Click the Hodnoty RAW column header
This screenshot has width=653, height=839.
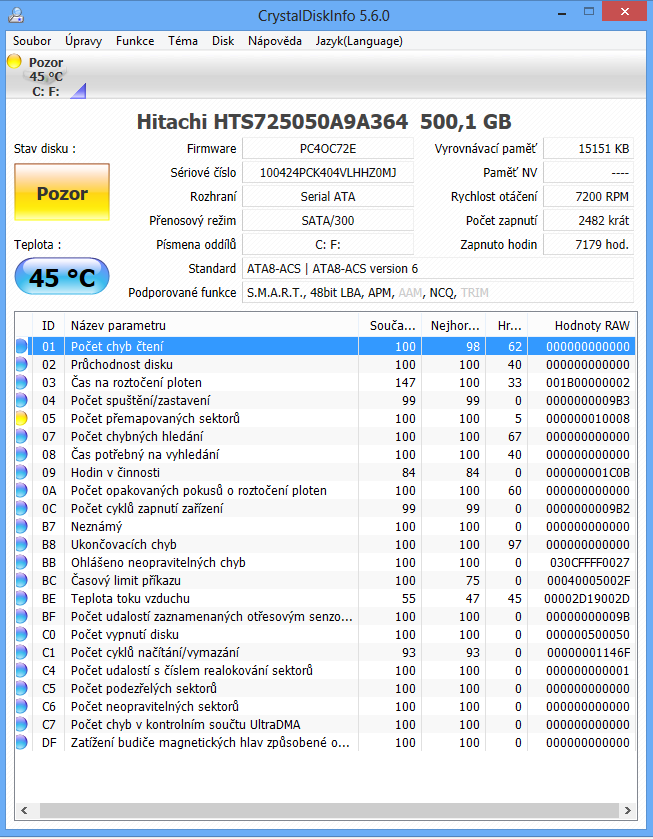[582, 325]
